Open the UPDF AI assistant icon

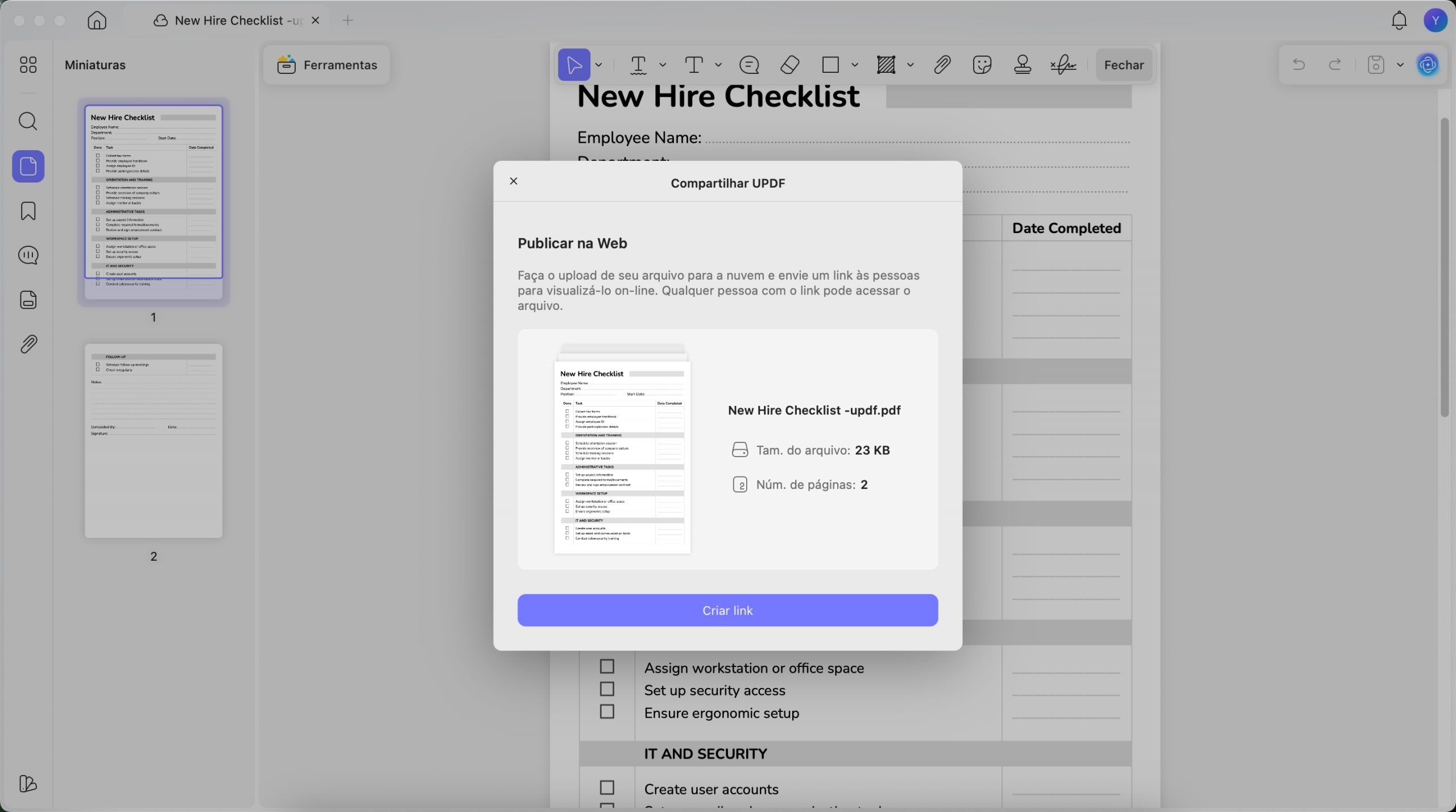[x=1428, y=65]
